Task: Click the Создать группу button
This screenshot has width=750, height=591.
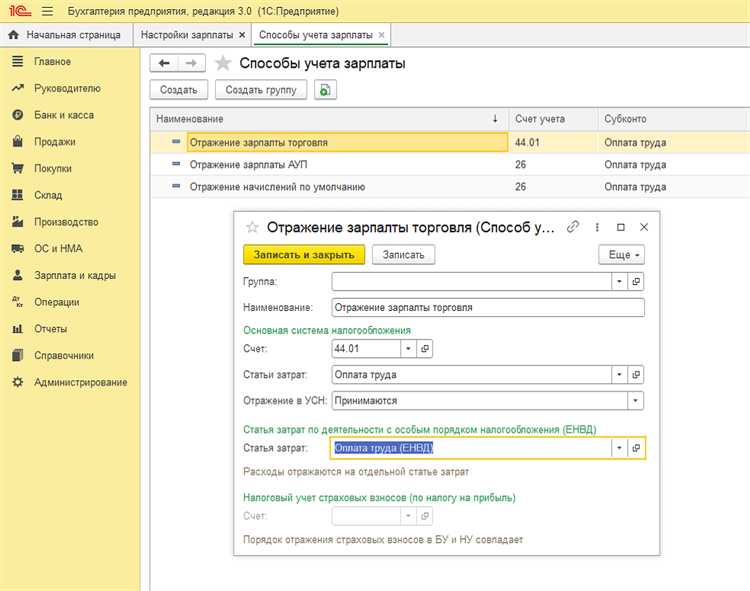Action: coord(261,90)
